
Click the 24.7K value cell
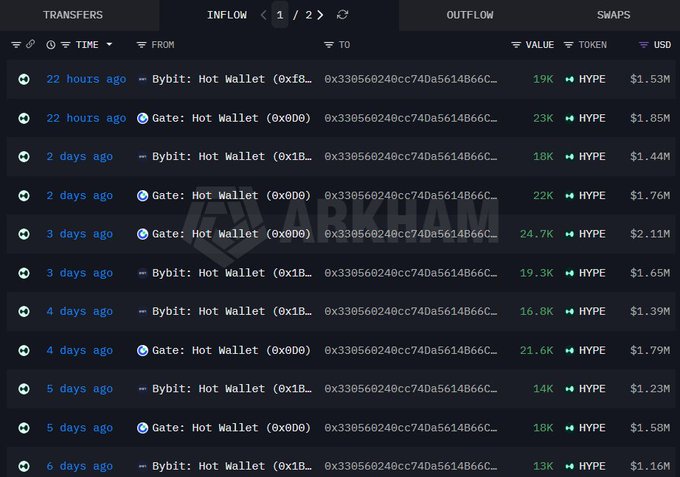click(536, 234)
